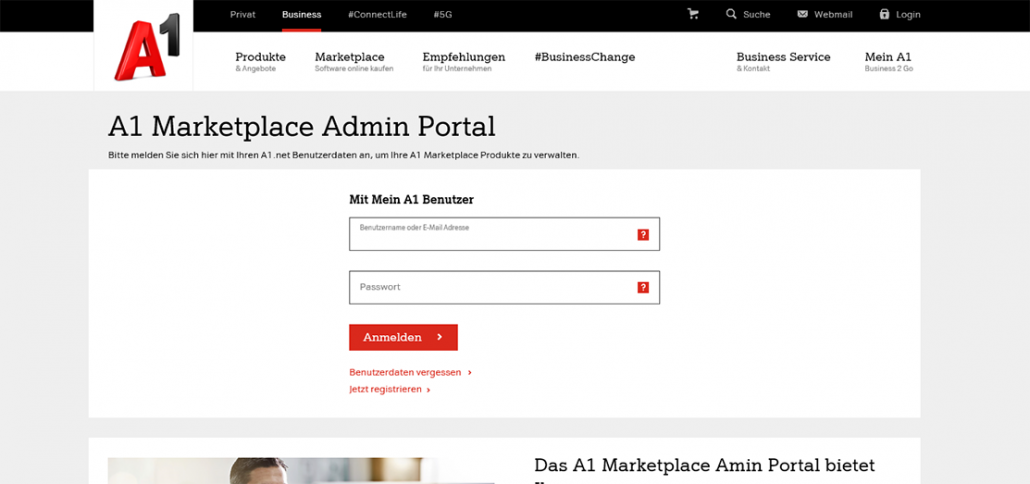This screenshot has height=484, width=1030.
Task: Click the help icon in username field
Action: pyautogui.click(x=643, y=234)
